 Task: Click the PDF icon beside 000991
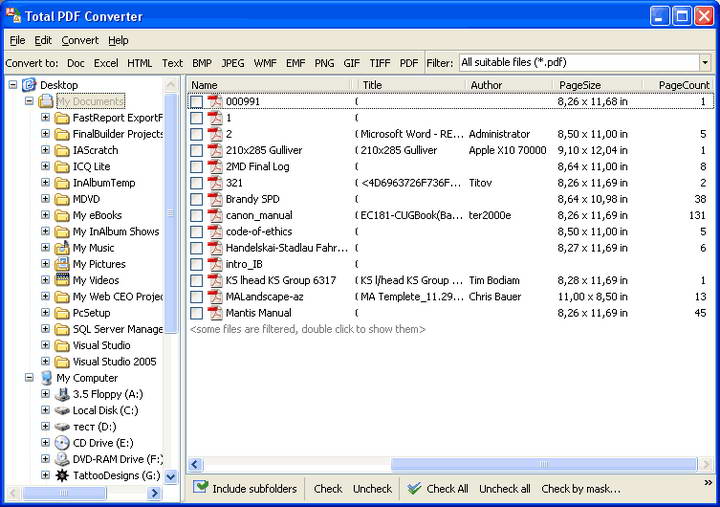pyautogui.click(x=214, y=101)
